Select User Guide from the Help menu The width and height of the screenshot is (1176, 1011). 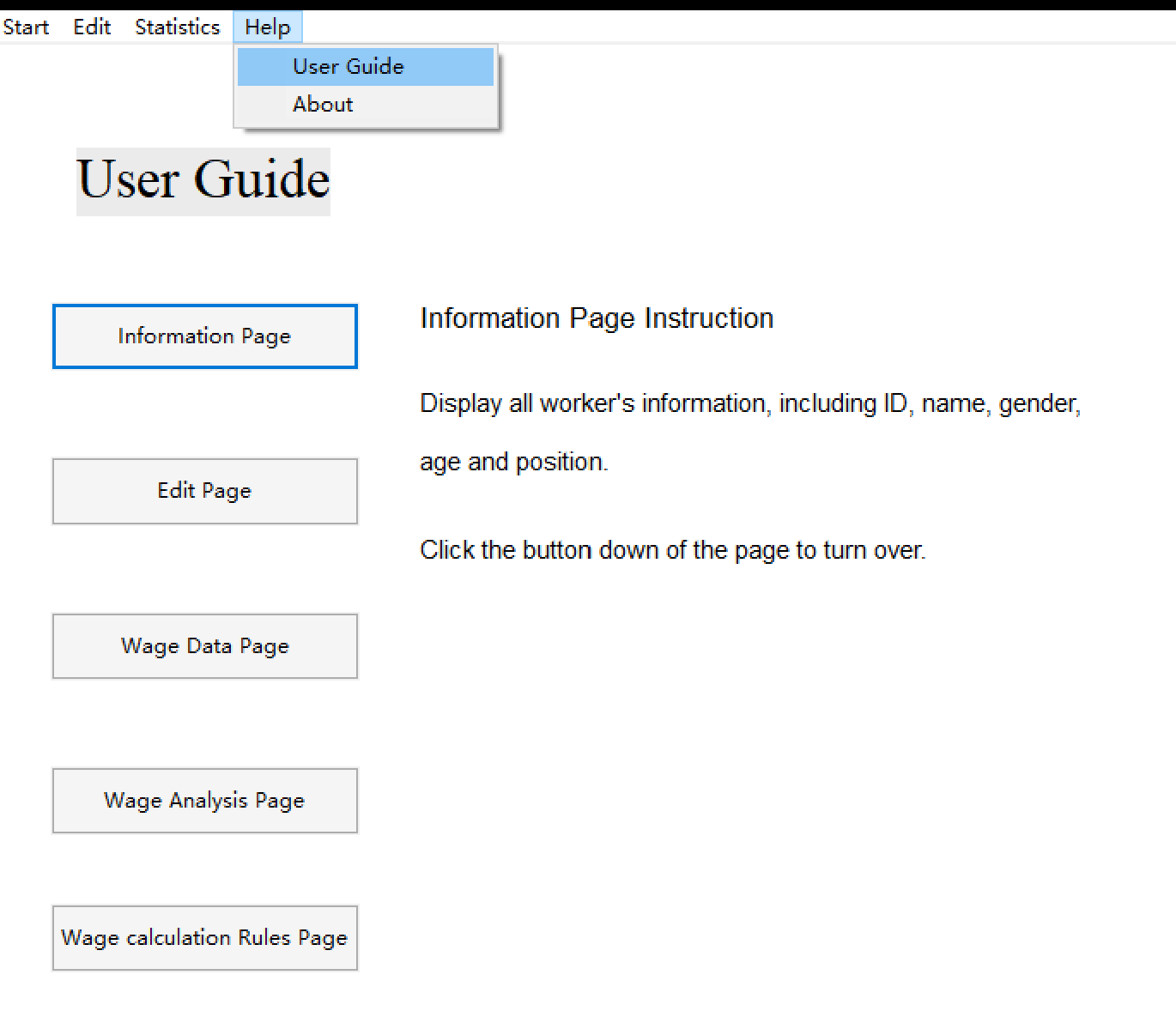click(348, 66)
